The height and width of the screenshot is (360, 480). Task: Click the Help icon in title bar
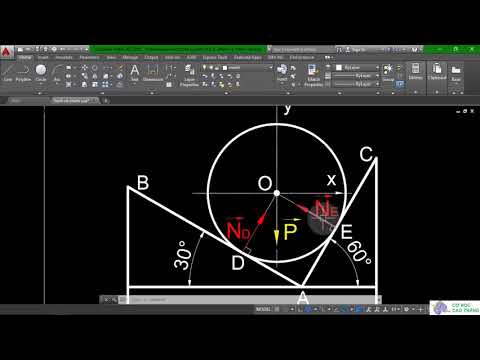point(414,50)
